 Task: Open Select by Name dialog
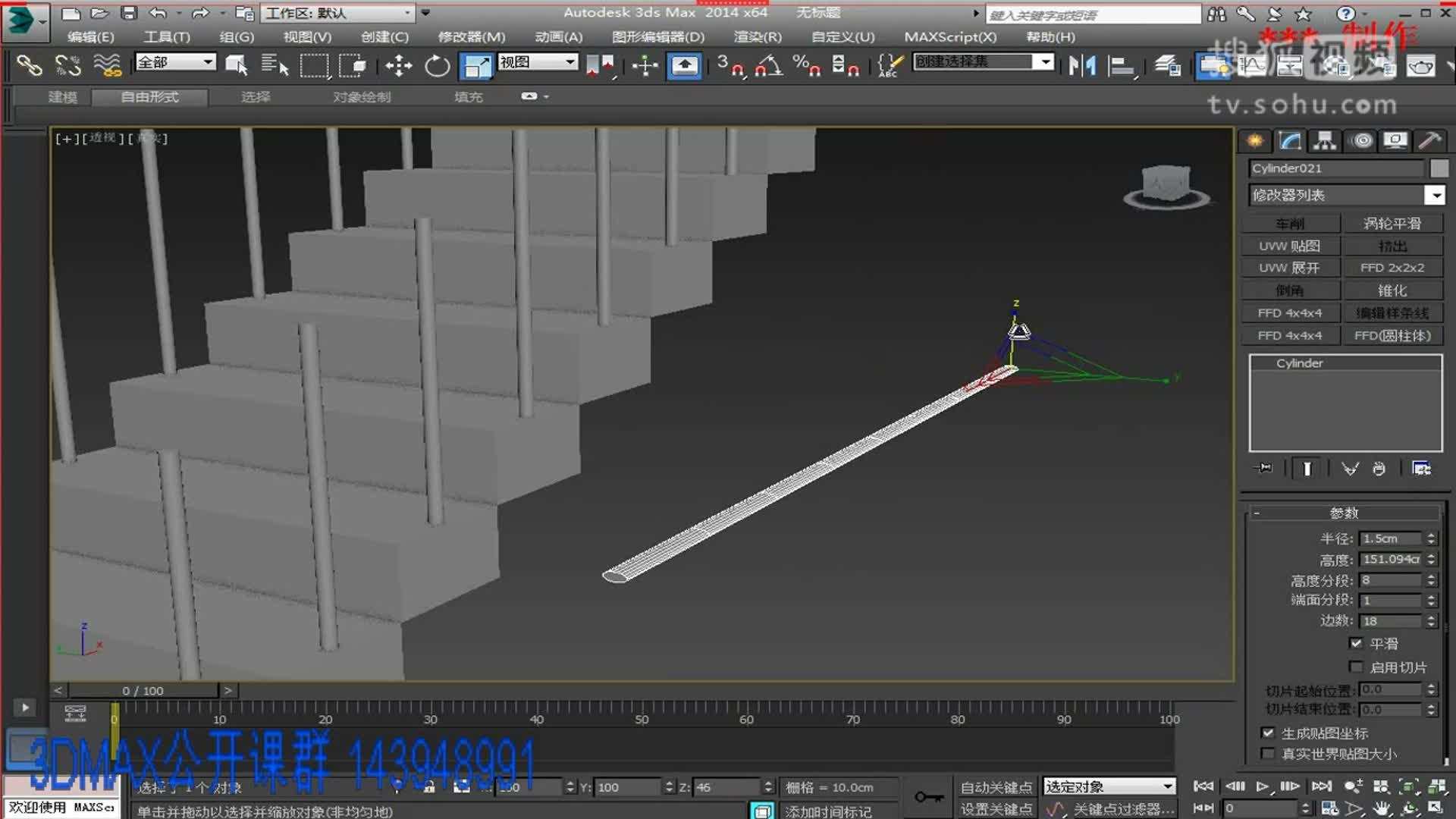point(272,64)
